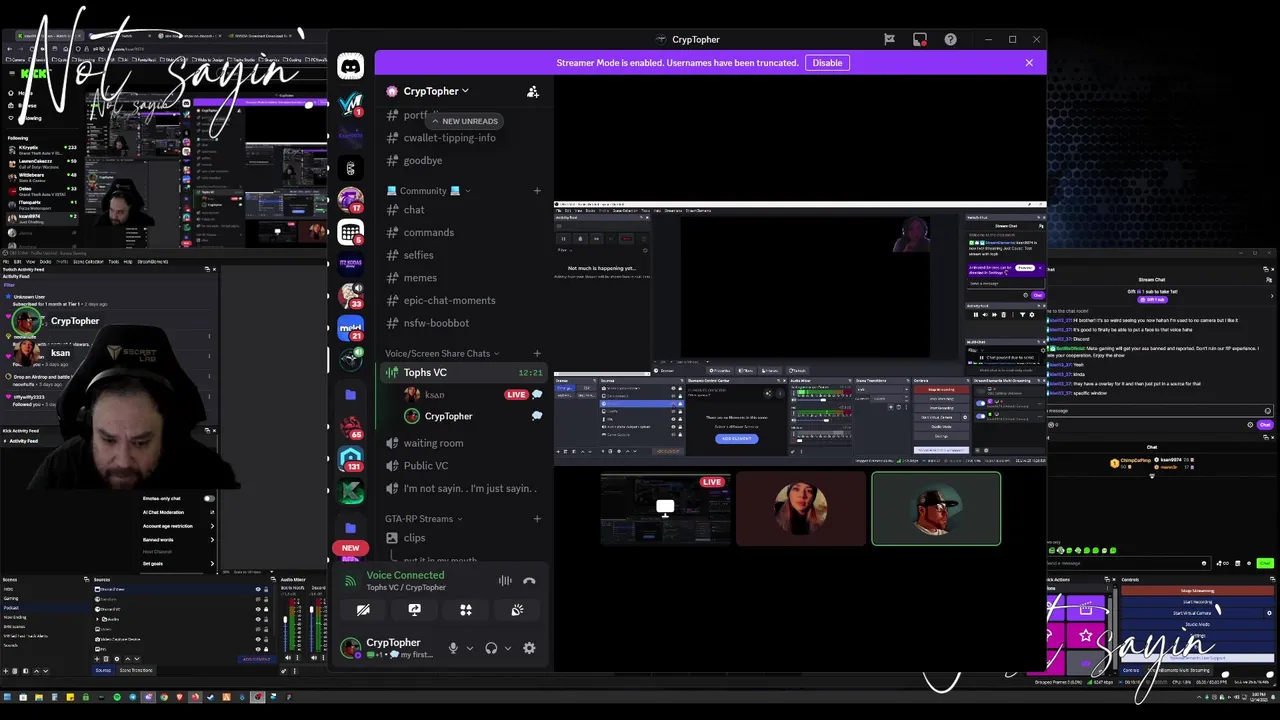Screen dimensions: 1280x720
Task: Mute microphone in Discord user panel
Action: click(x=453, y=648)
